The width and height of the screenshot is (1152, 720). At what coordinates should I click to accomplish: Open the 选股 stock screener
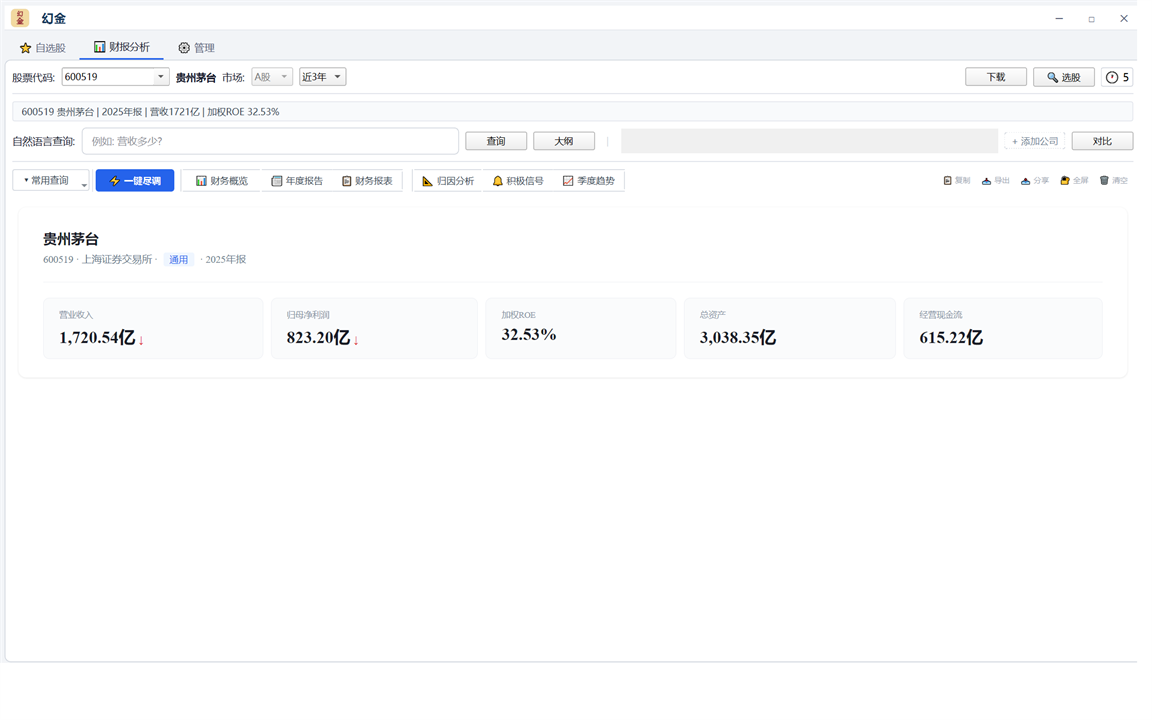[1064, 77]
